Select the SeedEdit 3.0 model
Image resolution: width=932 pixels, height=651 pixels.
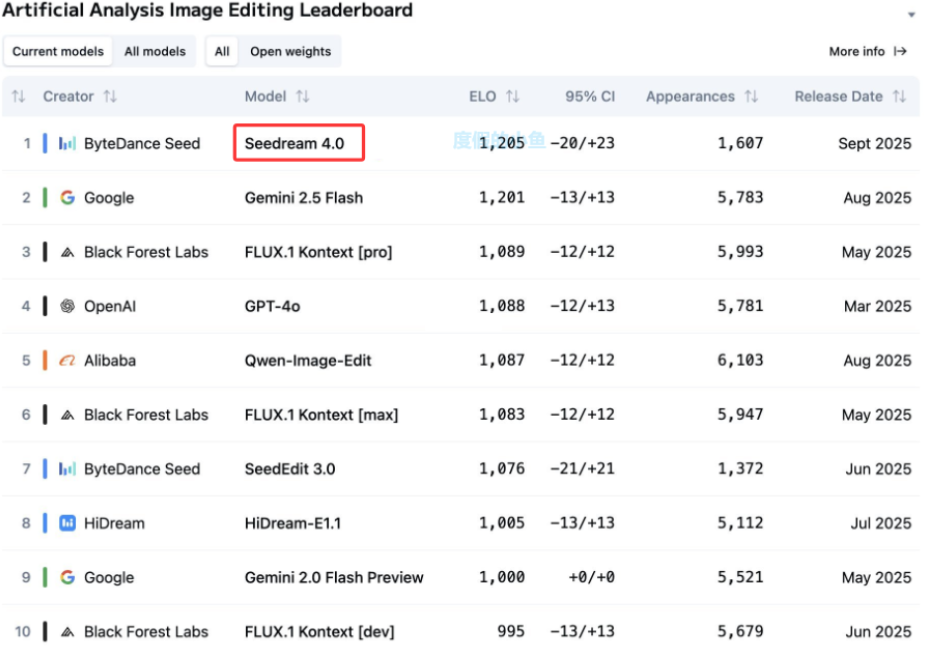pyautogui.click(x=290, y=469)
